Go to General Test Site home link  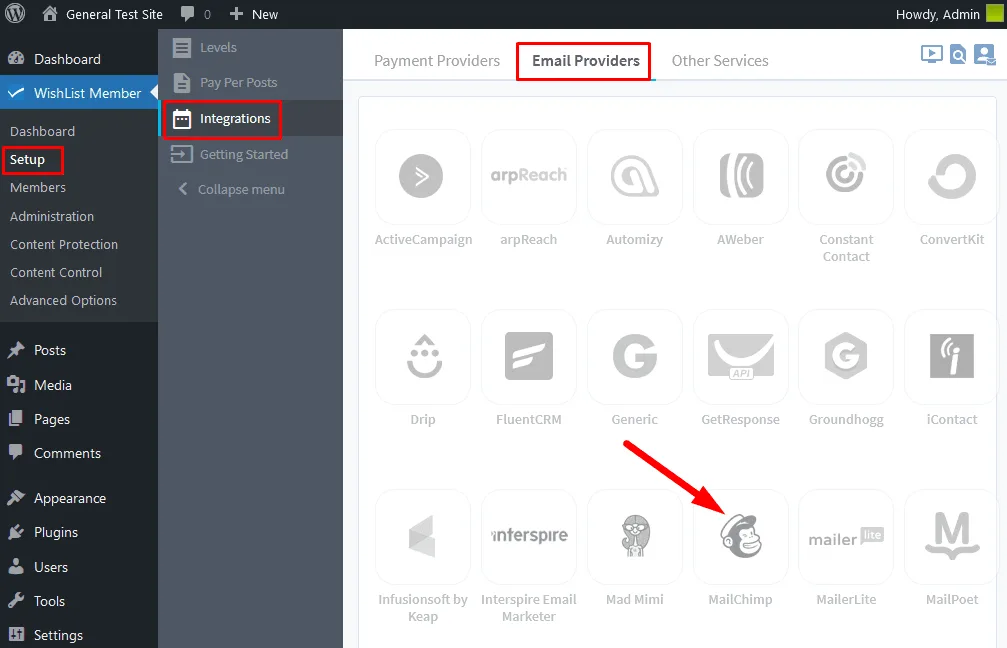click(102, 14)
